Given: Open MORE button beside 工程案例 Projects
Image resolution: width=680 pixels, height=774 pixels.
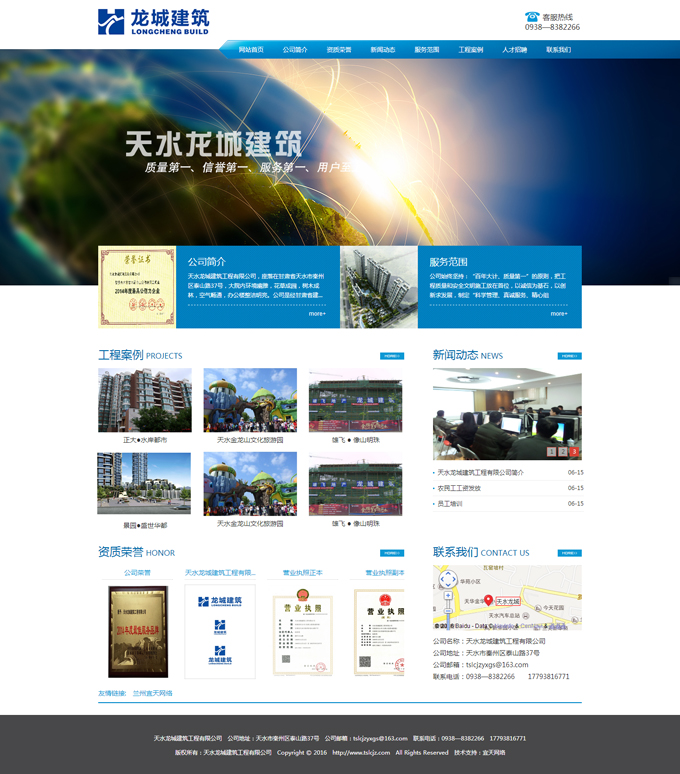Looking at the screenshot, I should point(392,356).
